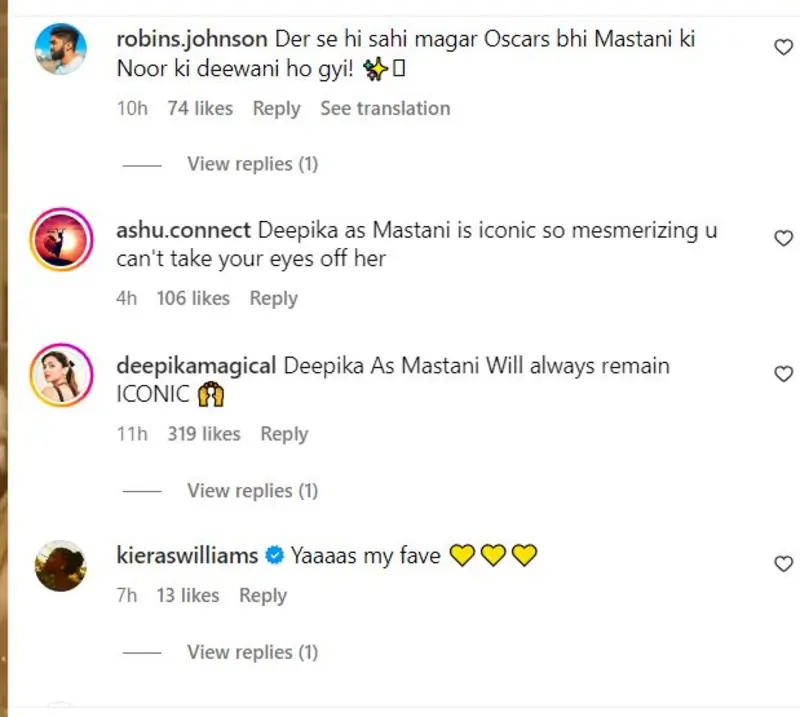Open ashu.connect's story ring avatar

pos(60,239)
